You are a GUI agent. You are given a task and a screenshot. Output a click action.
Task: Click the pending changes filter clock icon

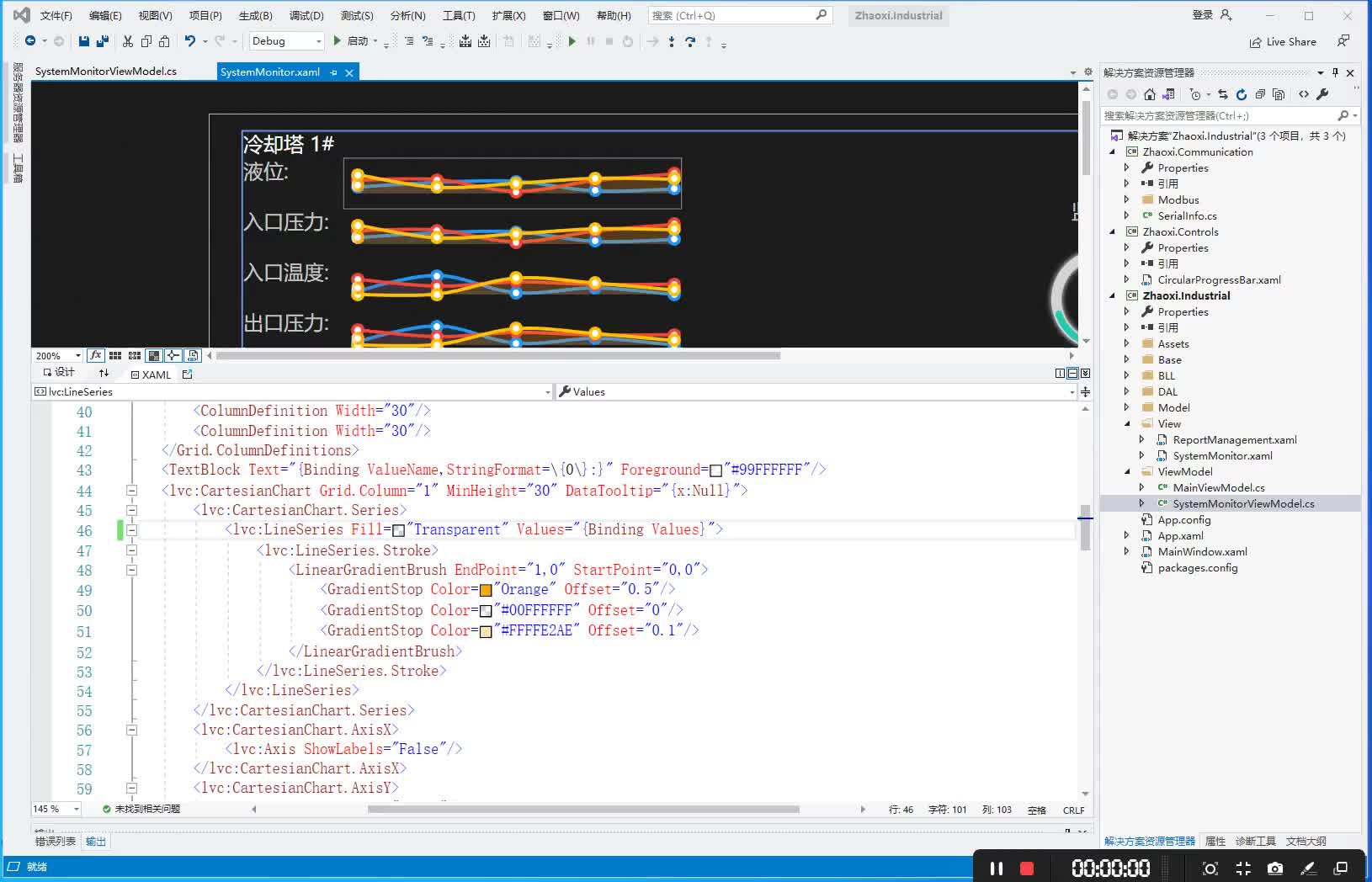coord(1195,94)
